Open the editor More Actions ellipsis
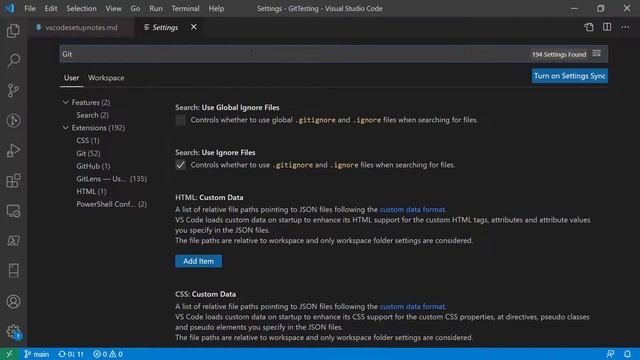Screen dimensions: 640x360 (625, 27)
